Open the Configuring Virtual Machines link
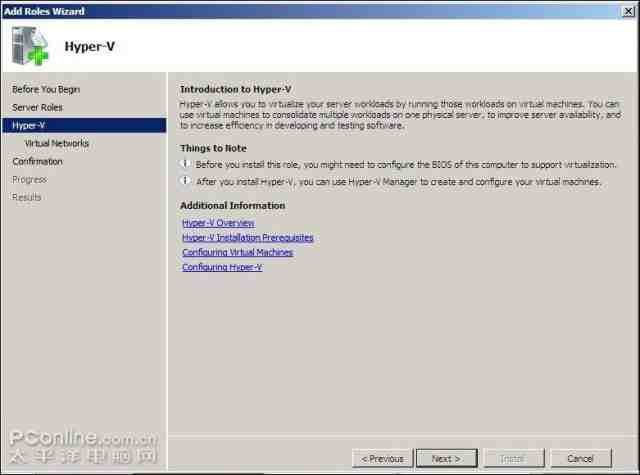Image resolution: width=640 pixels, height=475 pixels. (x=238, y=252)
